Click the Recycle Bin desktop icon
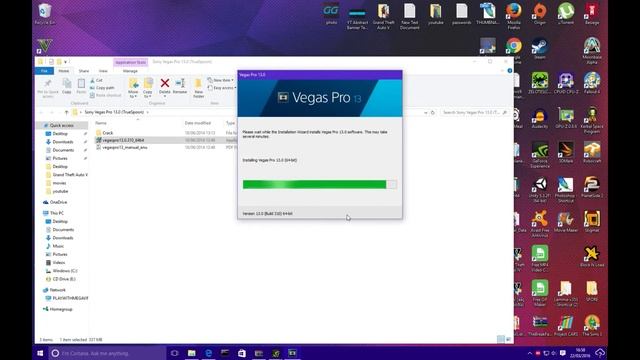 point(44,14)
